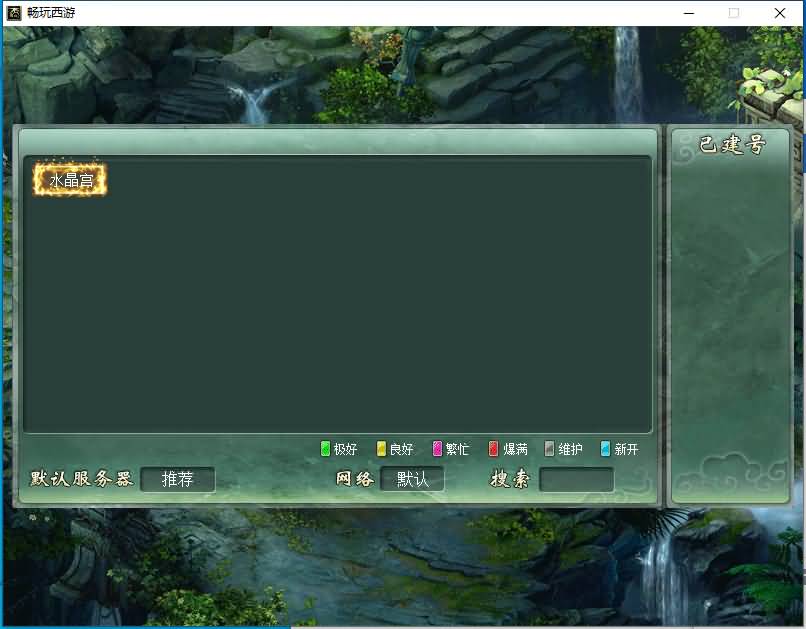Click the yellow 良好 status indicator
The height and width of the screenshot is (629, 806).
click(x=381, y=449)
